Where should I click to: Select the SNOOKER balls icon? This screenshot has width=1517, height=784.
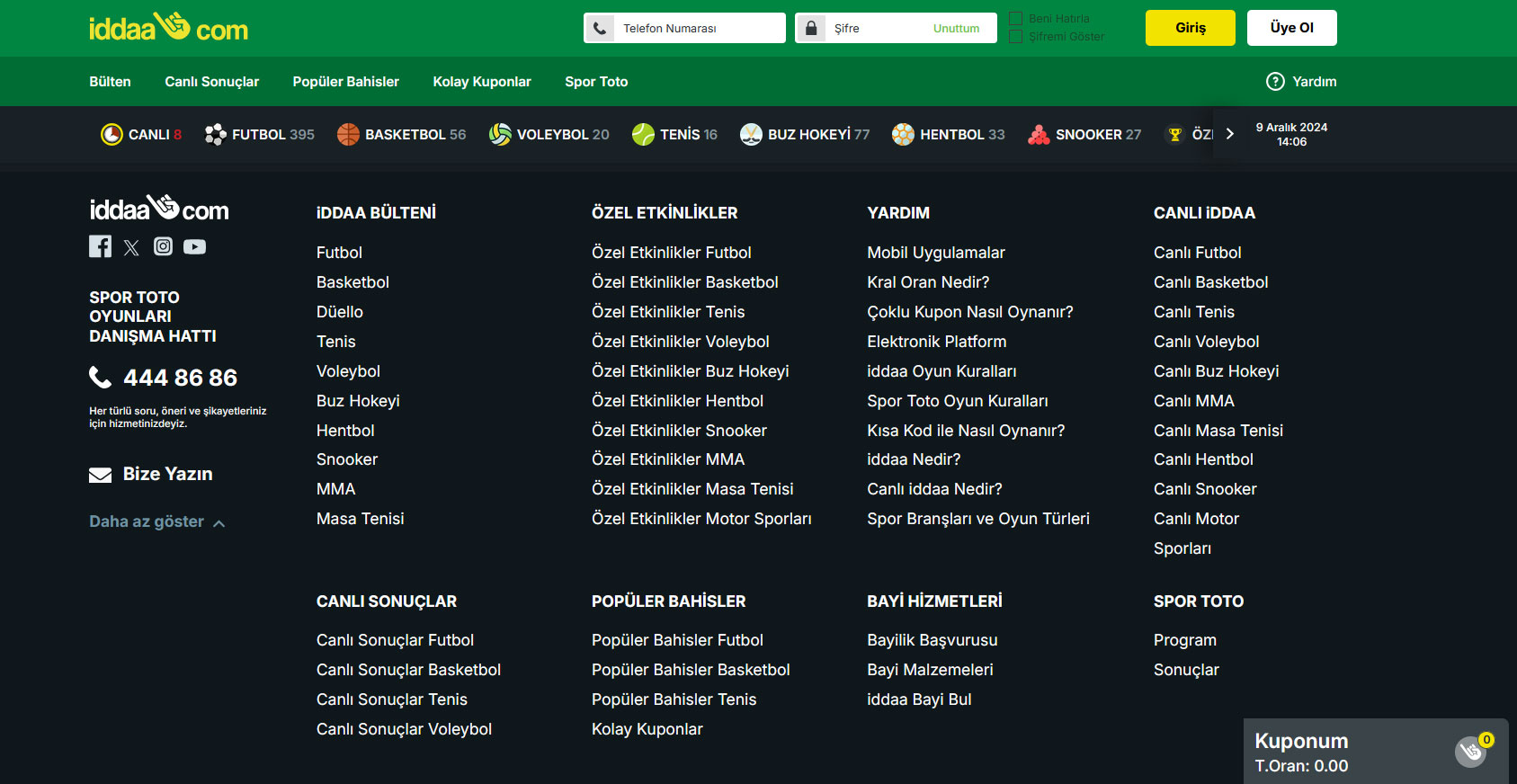click(1039, 135)
